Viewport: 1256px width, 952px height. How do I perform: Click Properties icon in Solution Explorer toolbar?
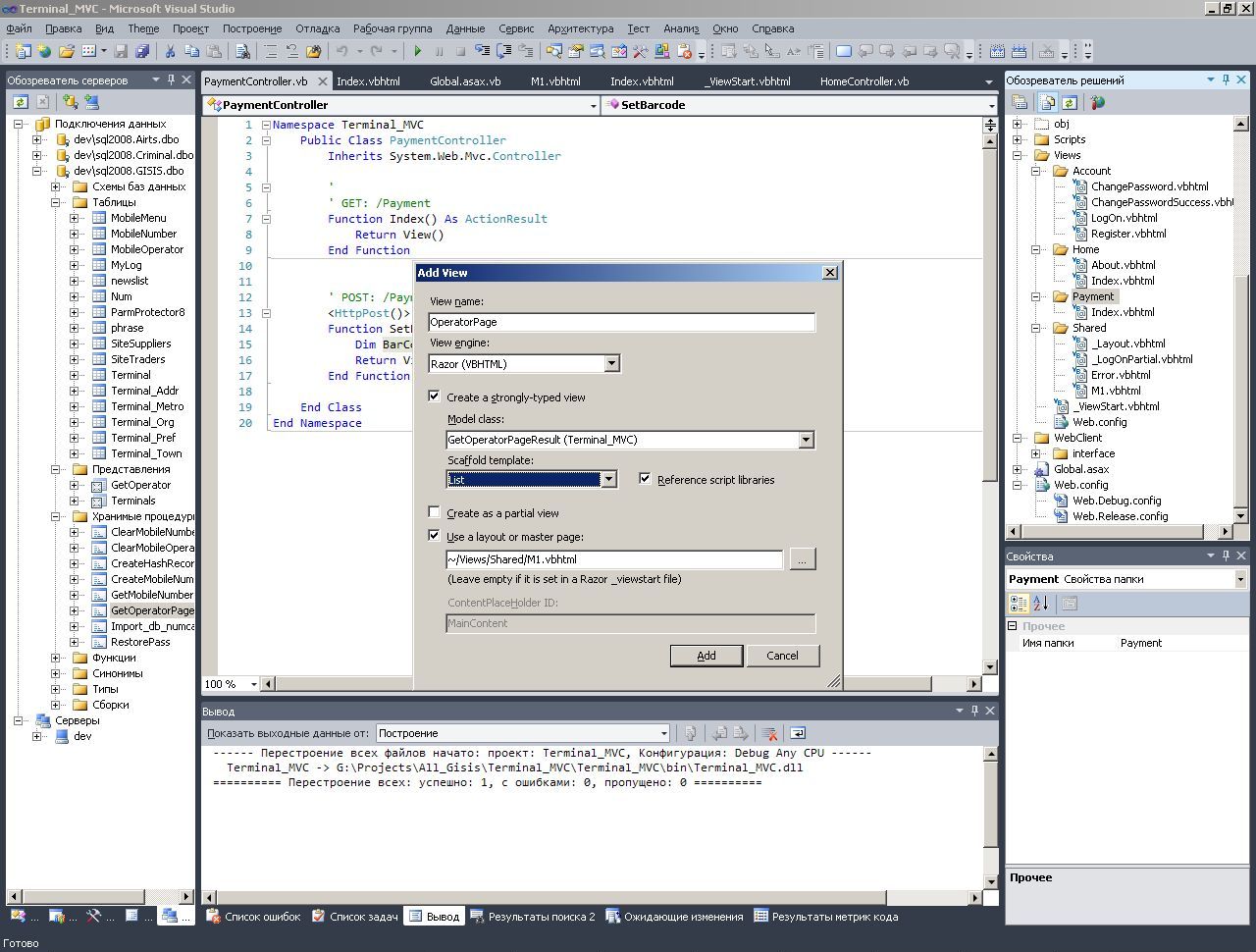coord(1020,102)
